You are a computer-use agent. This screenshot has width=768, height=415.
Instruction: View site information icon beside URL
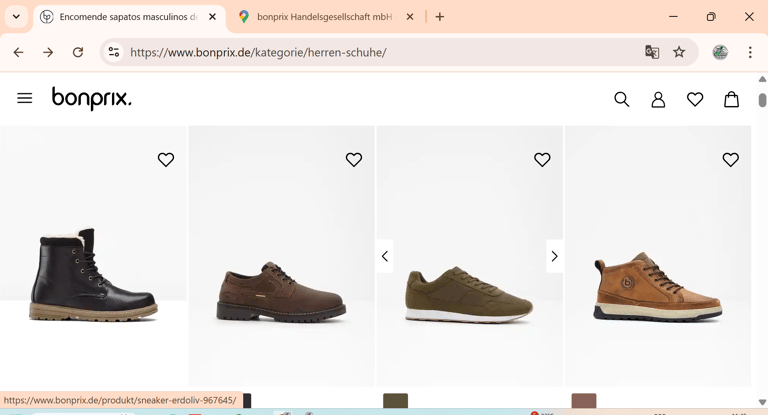click(114, 52)
